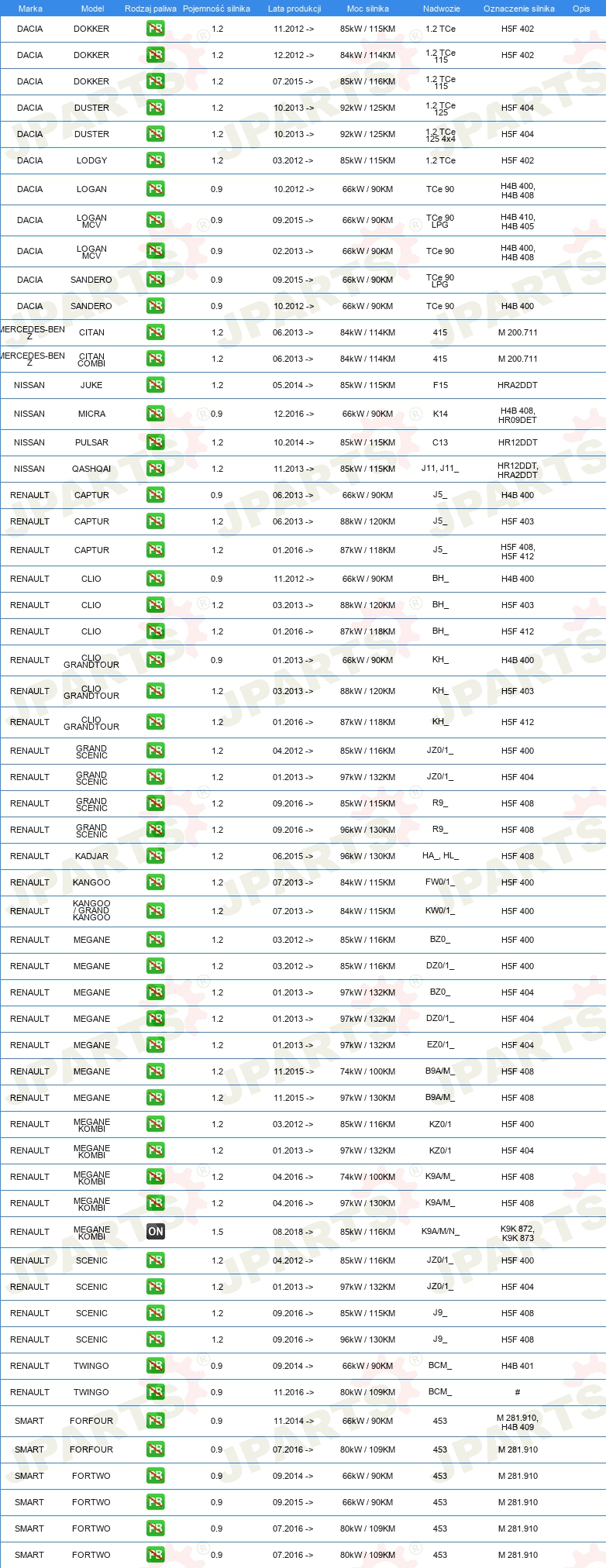
Task: Click the engine codes H4B 410, H4B 405
Action: [x=518, y=222]
